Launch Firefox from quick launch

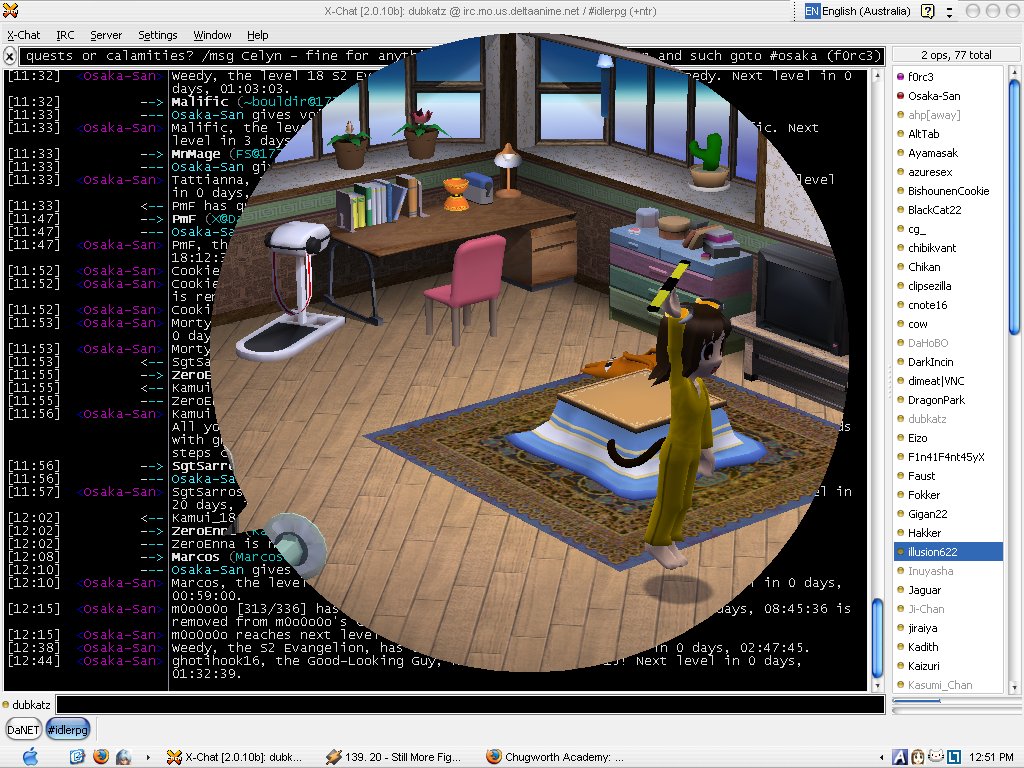pos(100,756)
